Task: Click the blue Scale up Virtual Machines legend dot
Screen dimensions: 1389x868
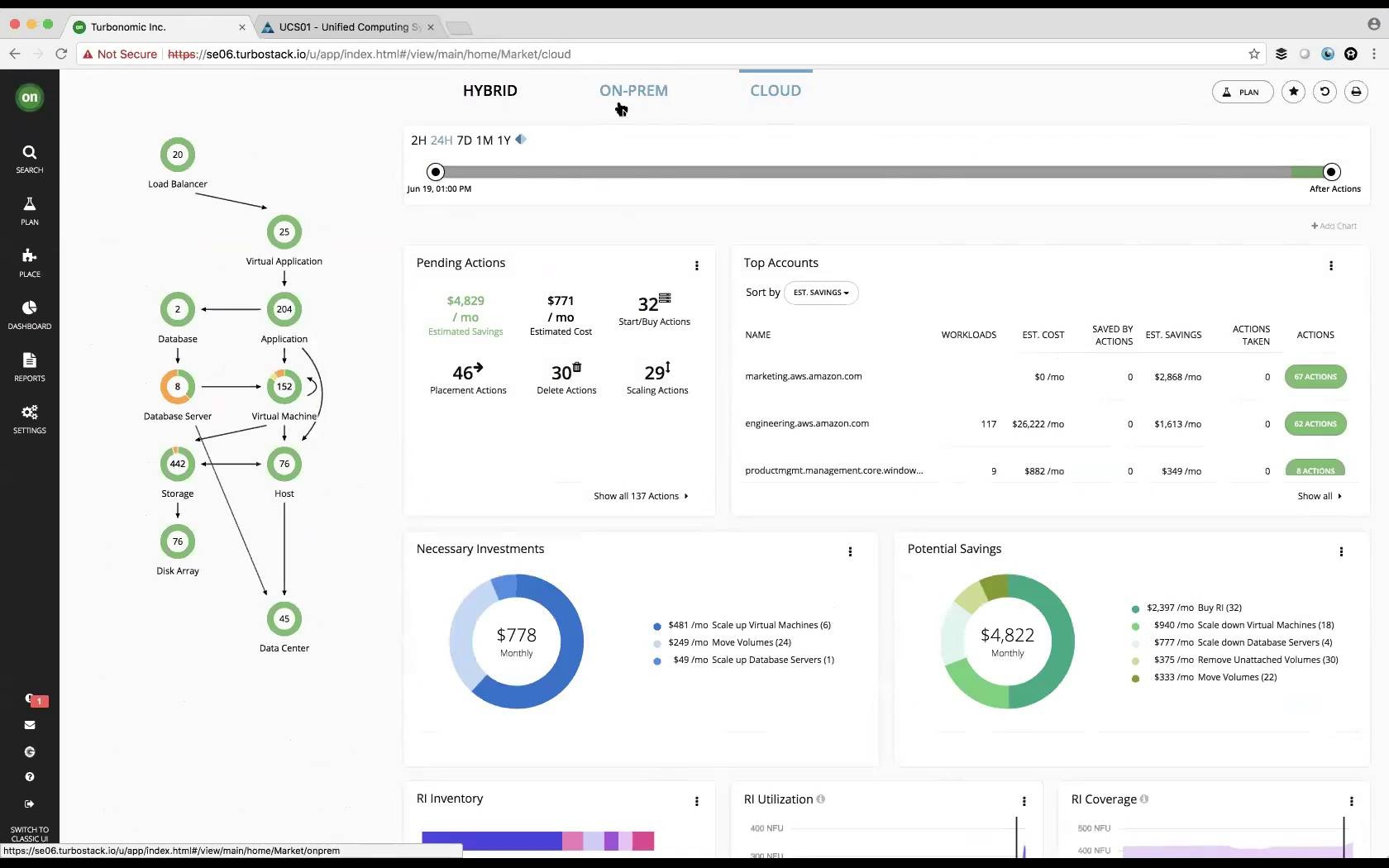Action: (x=657, y=627)
